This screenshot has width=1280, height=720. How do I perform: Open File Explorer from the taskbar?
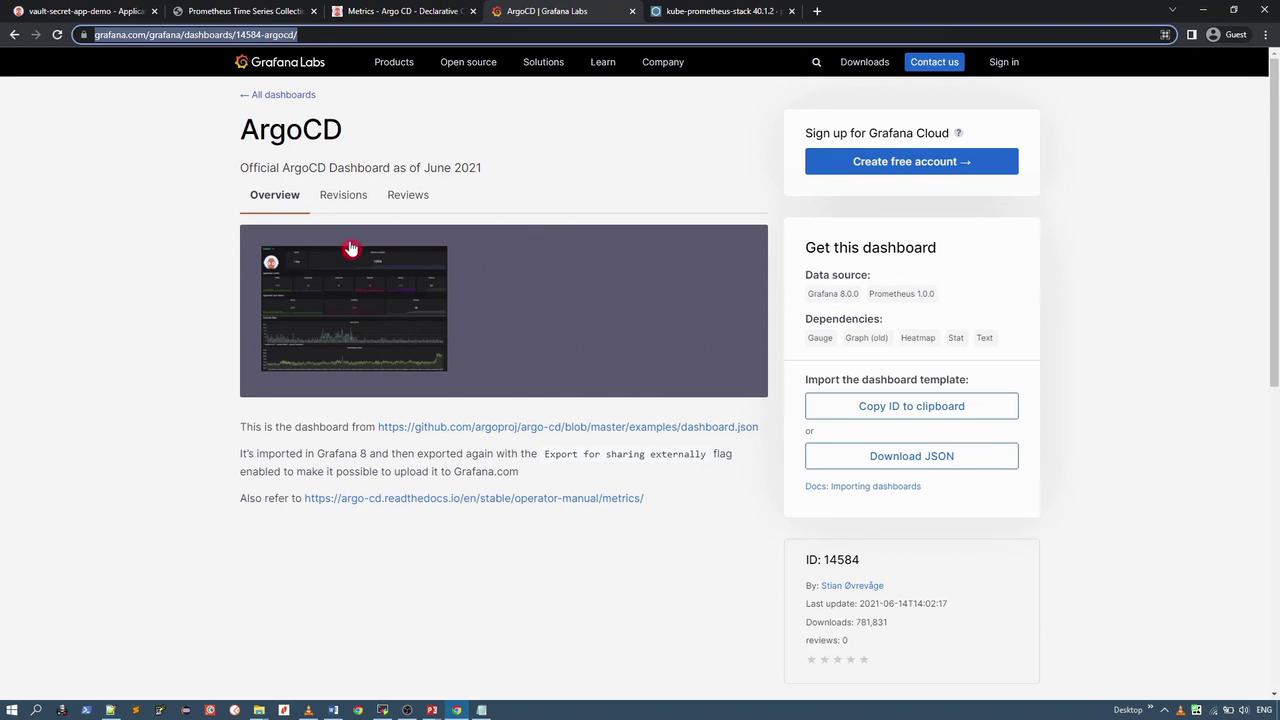pyautogui.click(x=259, y=710)
